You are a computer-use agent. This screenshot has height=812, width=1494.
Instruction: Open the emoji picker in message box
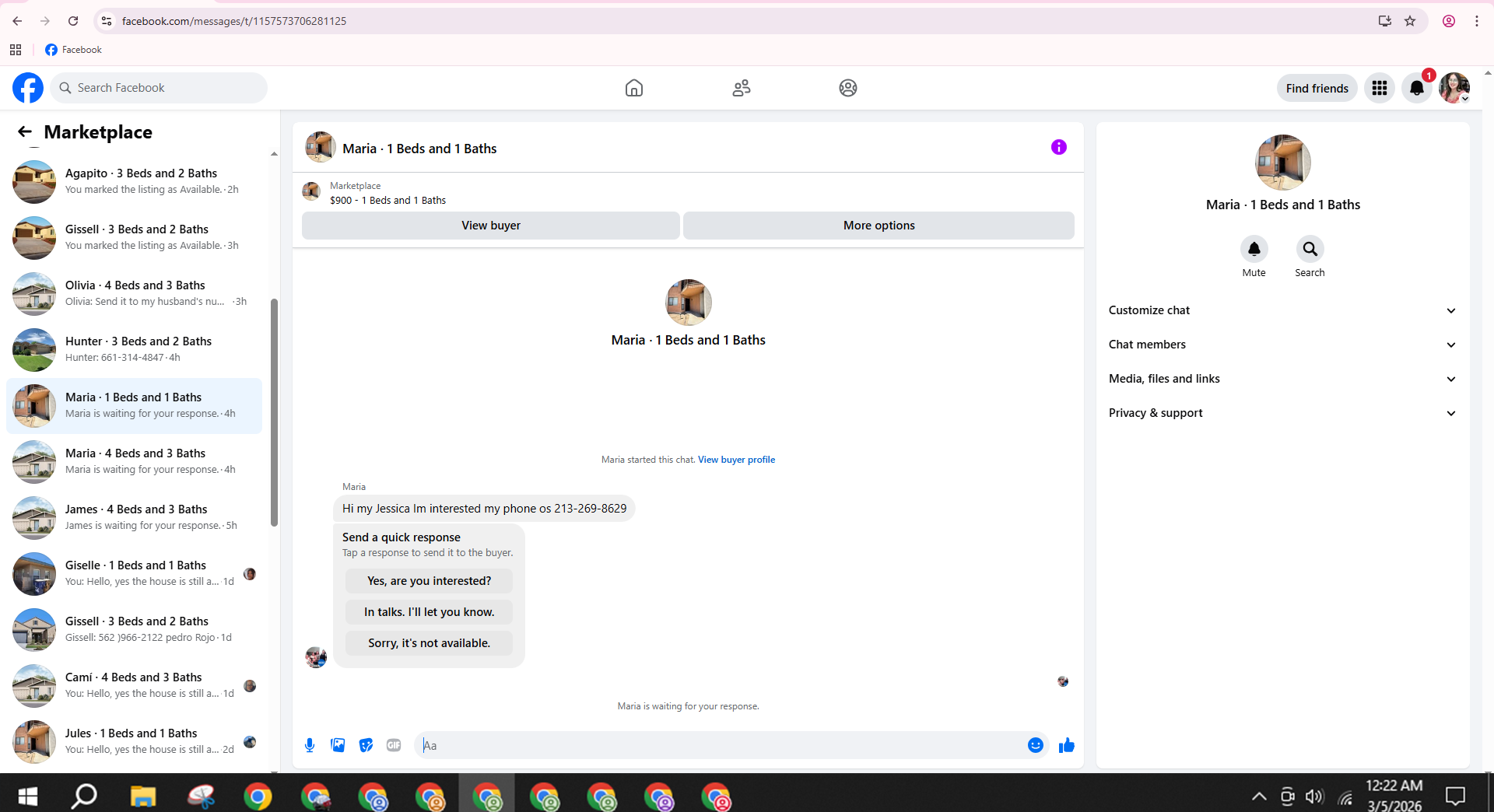click(x=1036, y=745)
